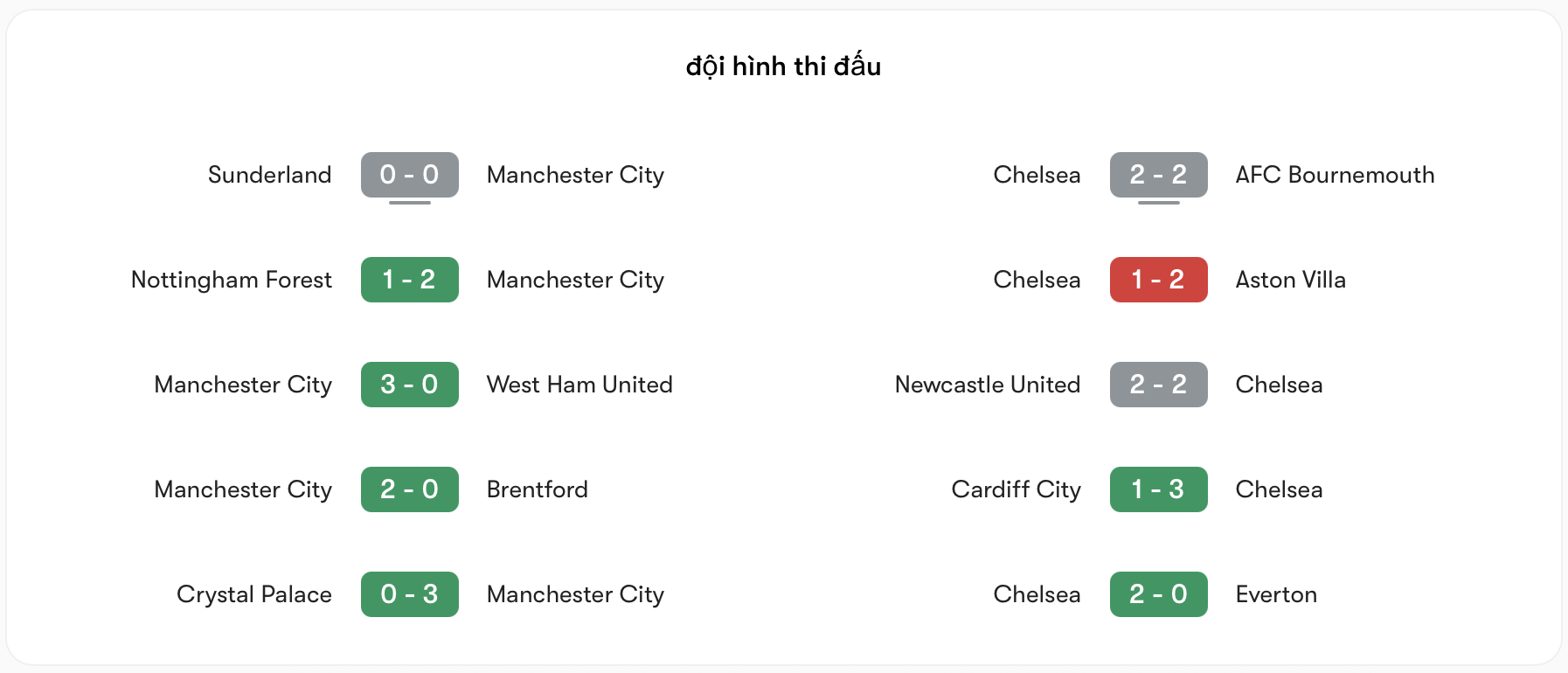This screenshot has width=1568, height=673.
Task: Open the Manchester City team link in first row
Action: point(575,175)
